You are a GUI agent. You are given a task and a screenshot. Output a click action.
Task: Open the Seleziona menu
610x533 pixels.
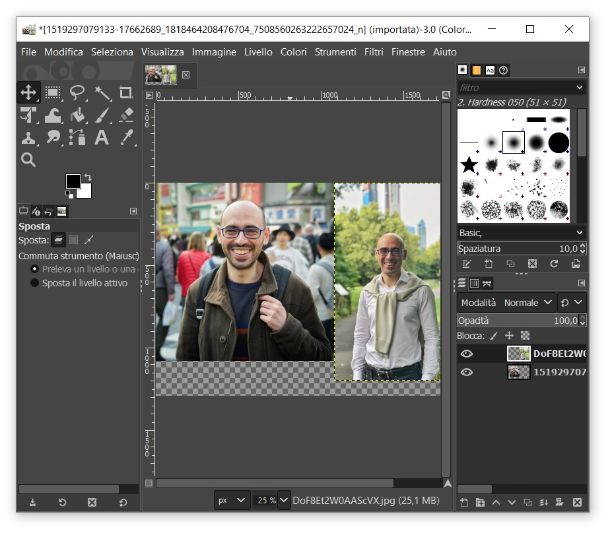click(112, 52)
